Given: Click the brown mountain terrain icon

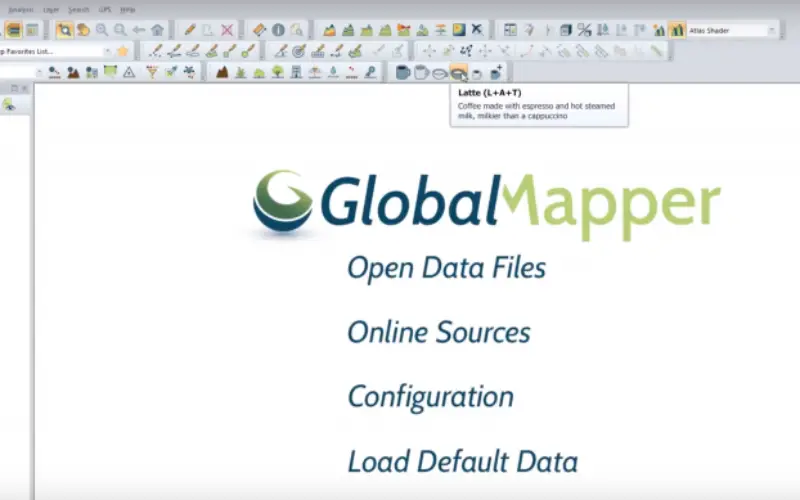Looking at the screenshot, I should click(222, 72).
